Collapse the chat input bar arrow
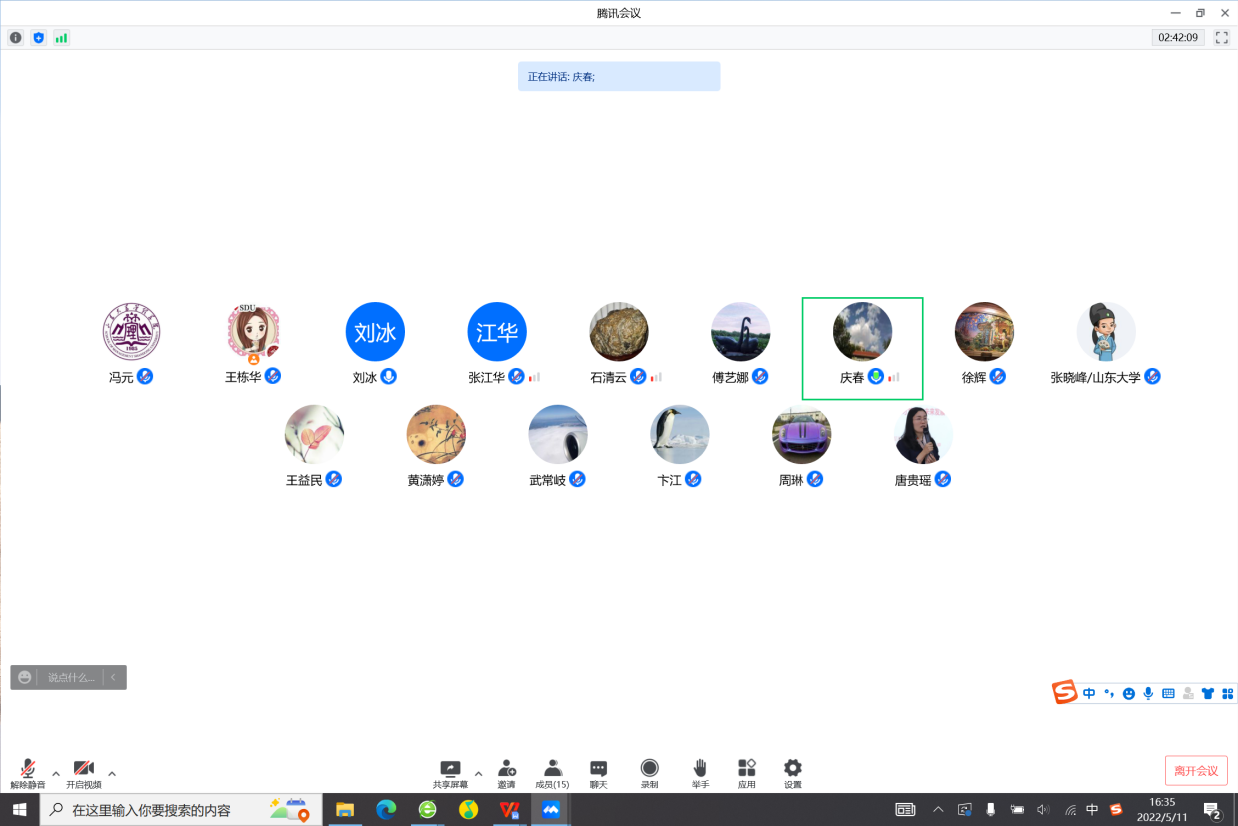1238x826 pixels. pyautogui.click(x=114, y=677)
